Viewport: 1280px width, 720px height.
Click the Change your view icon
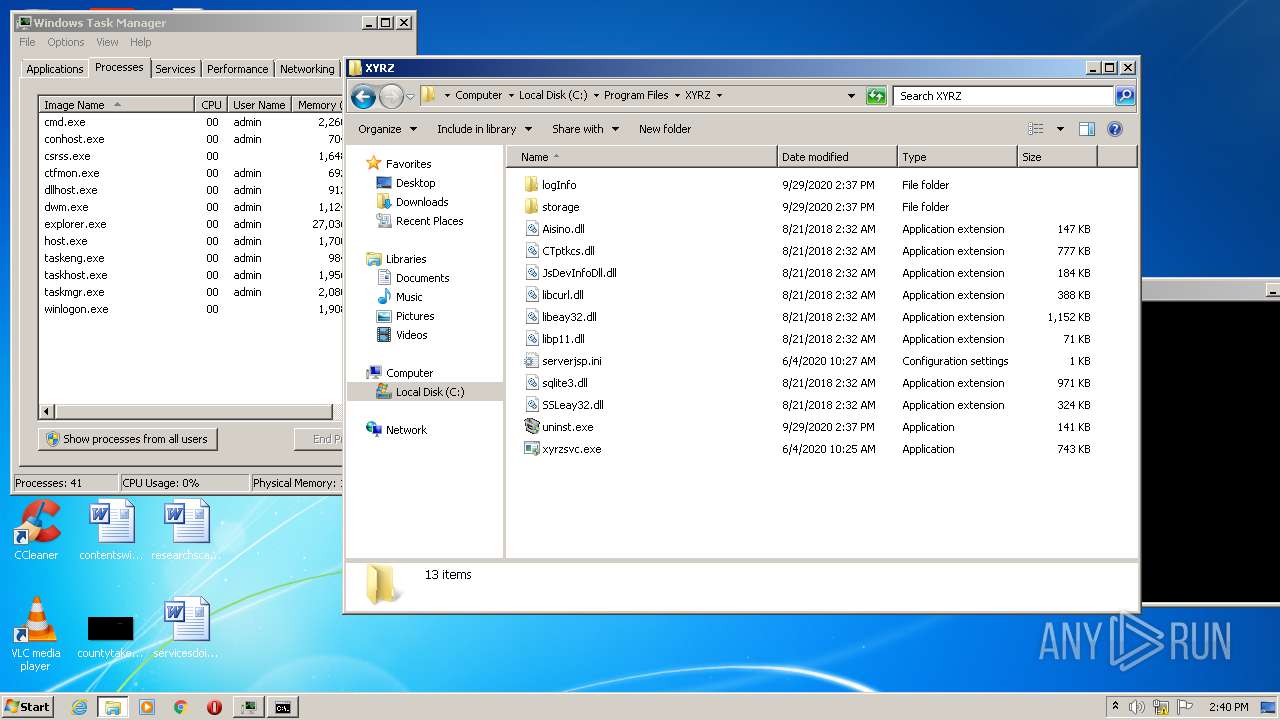tap(1036, 129)
